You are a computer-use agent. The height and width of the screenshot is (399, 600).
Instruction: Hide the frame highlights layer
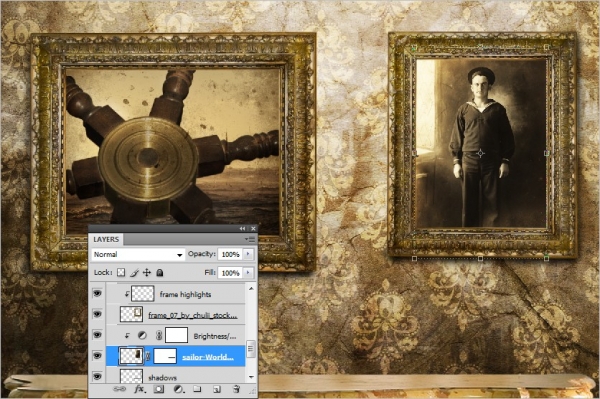pyautogui.click(x=97, y=293)
